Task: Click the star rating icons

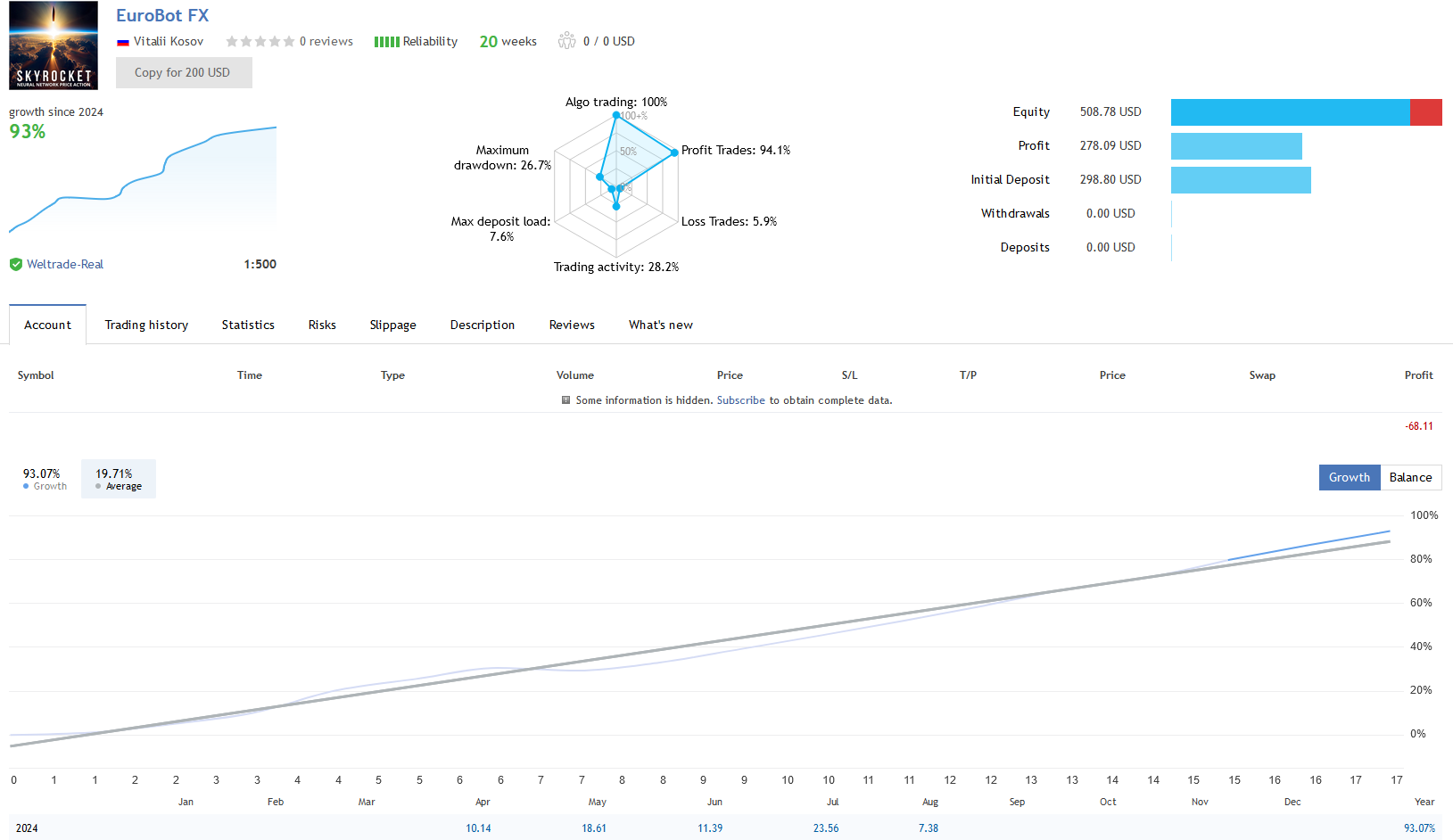Action: [x=260, y=41]
